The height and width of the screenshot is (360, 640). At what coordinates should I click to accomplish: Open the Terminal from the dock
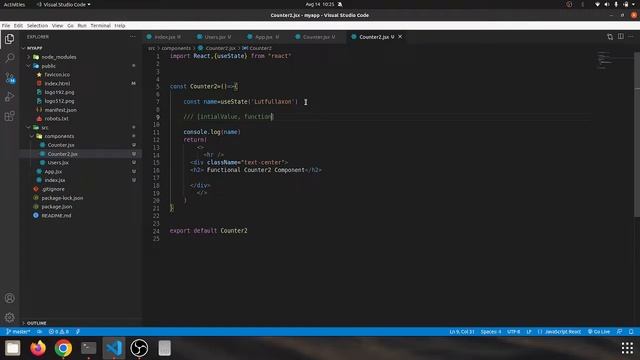pyautogui.click(x=89, y=348)
